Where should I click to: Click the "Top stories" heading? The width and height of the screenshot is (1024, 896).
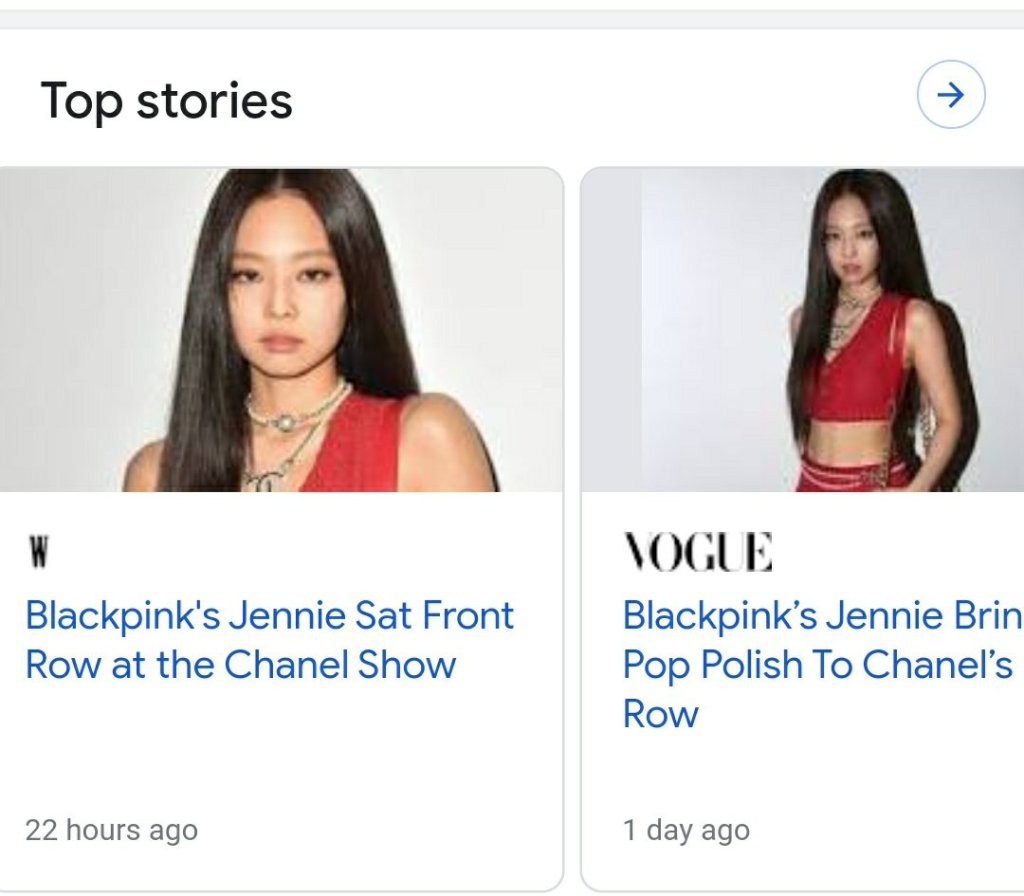(x=166, y=101)
